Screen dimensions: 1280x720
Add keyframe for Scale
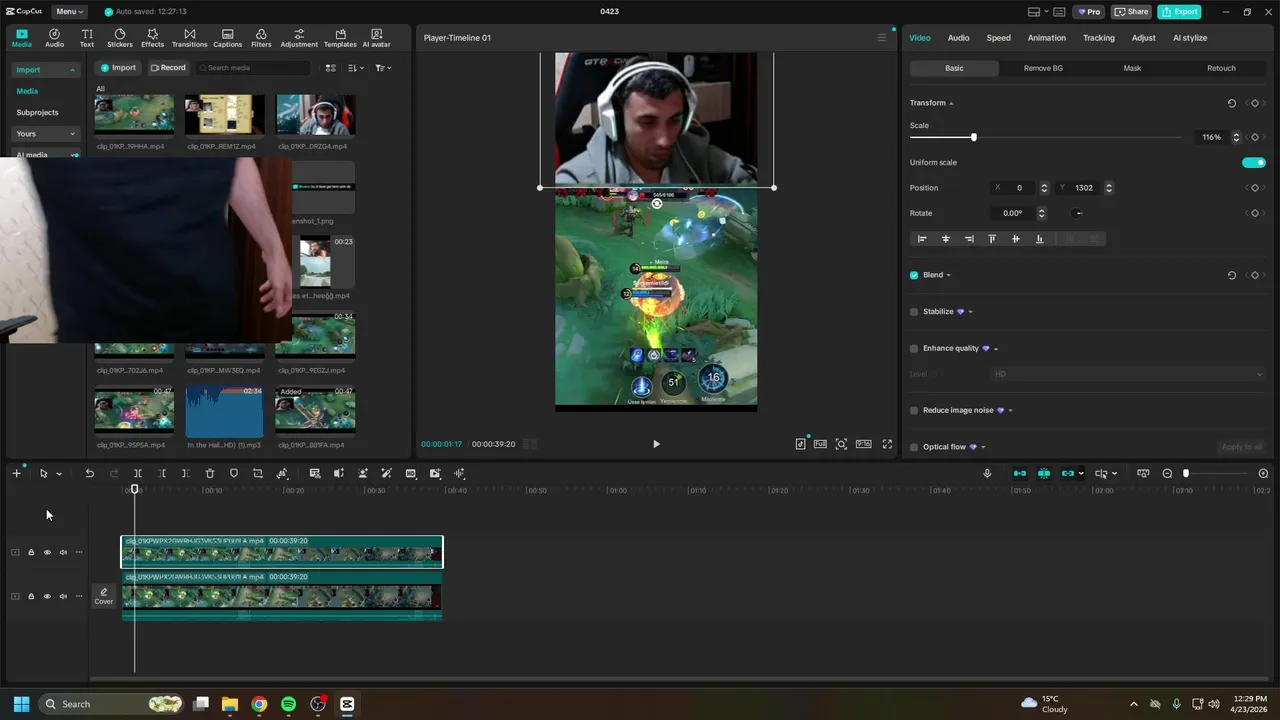[x=1255, y=137]
